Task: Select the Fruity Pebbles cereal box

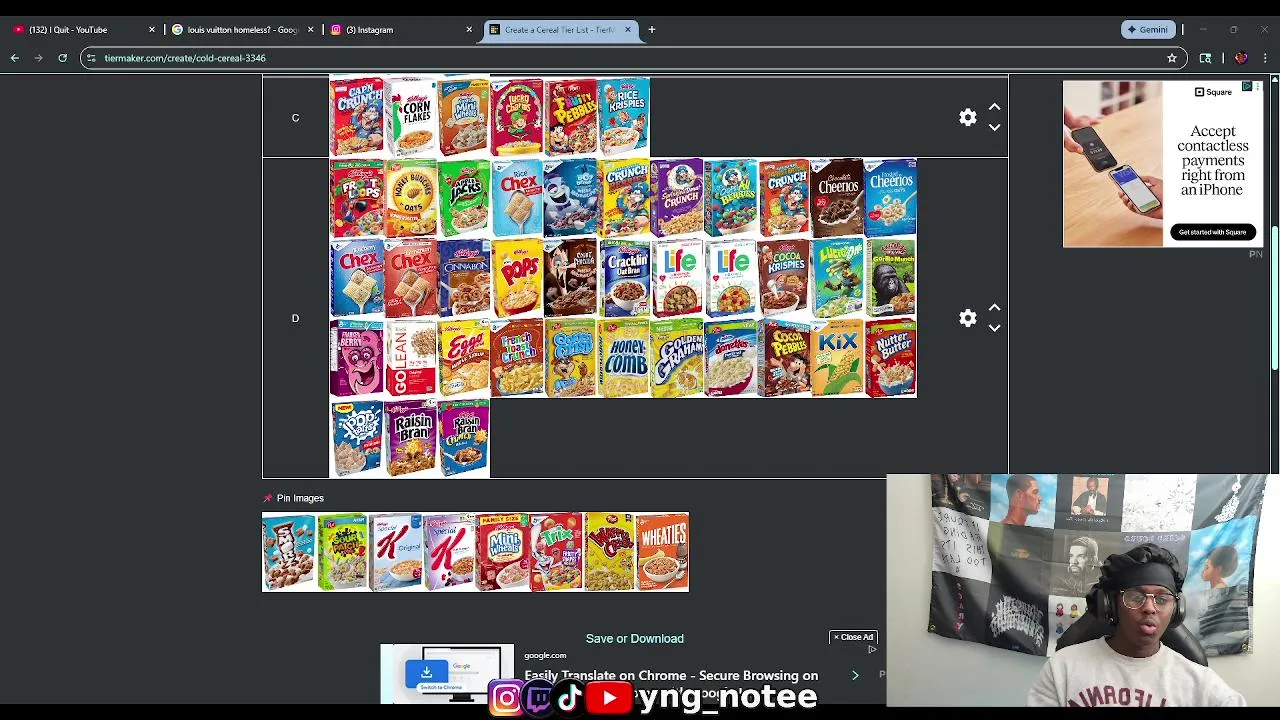Action: pyautogui.click(x=570, y=118)
